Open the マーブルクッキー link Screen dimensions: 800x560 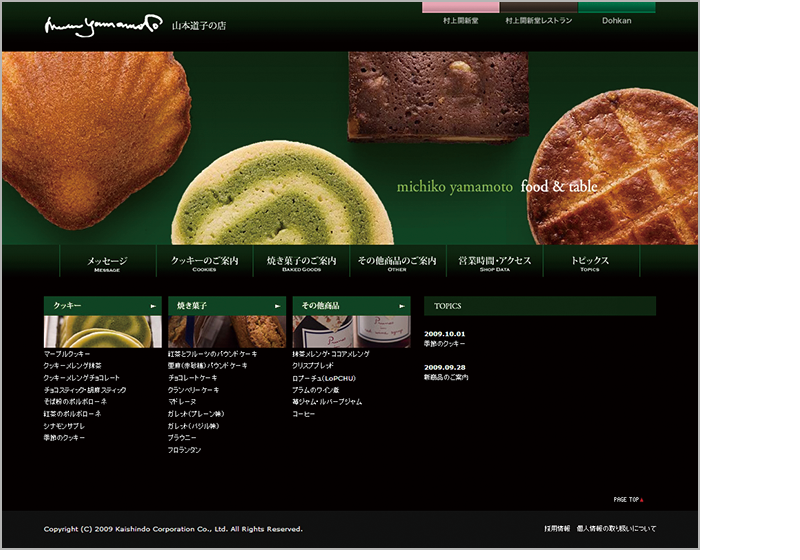click(x=67, y=354)
